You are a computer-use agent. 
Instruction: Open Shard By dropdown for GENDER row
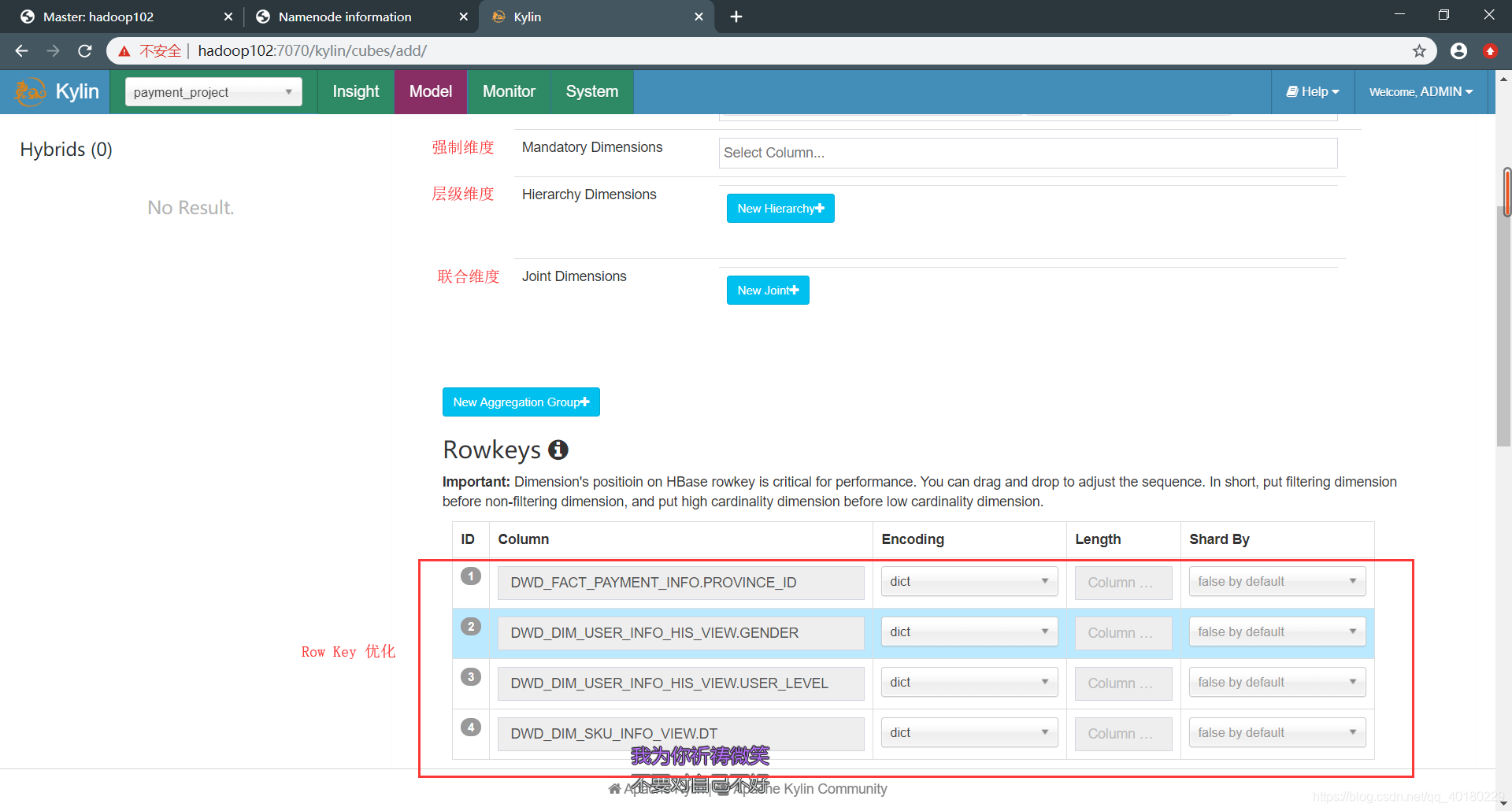[1277, 632]
